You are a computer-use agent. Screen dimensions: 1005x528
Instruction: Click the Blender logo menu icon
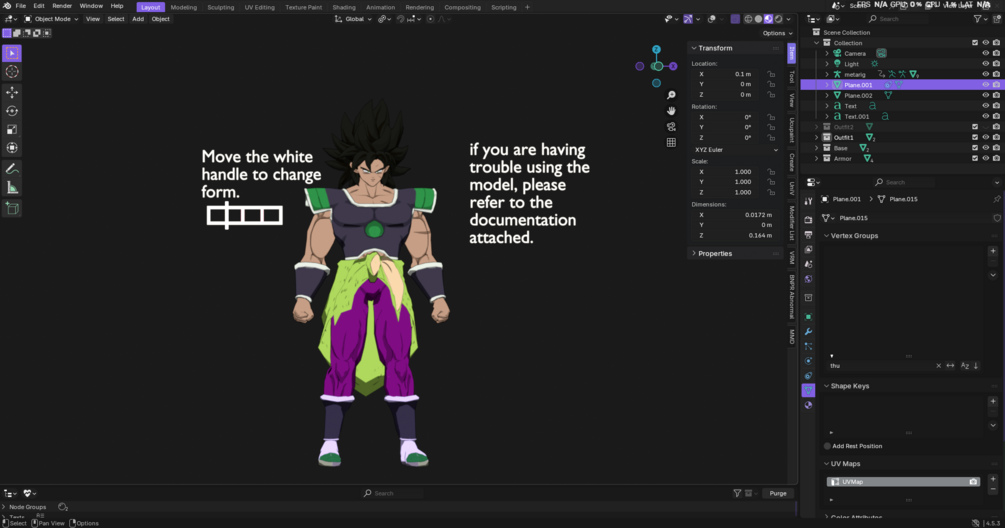tap(7, 6)
